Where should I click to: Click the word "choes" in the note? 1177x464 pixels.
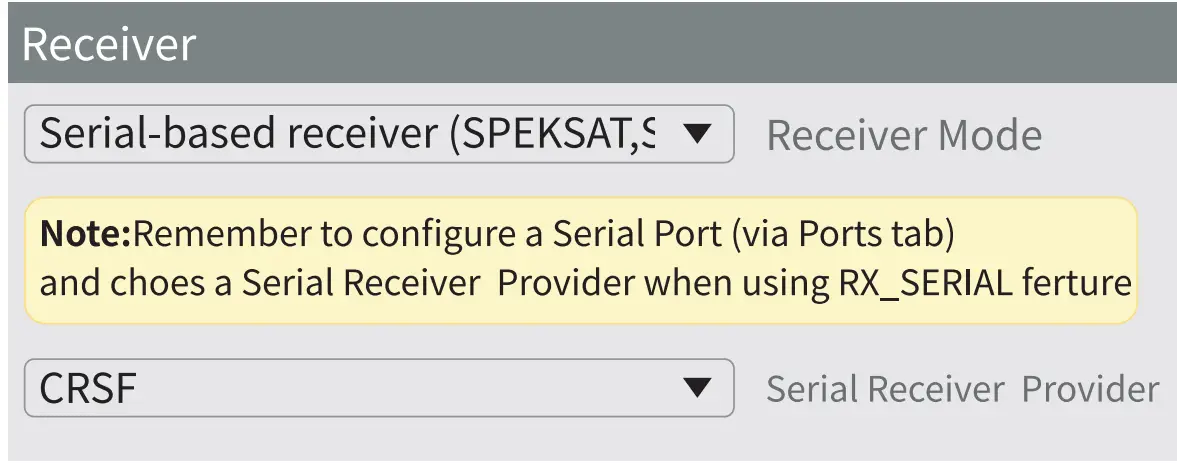[x=140, y=283]
